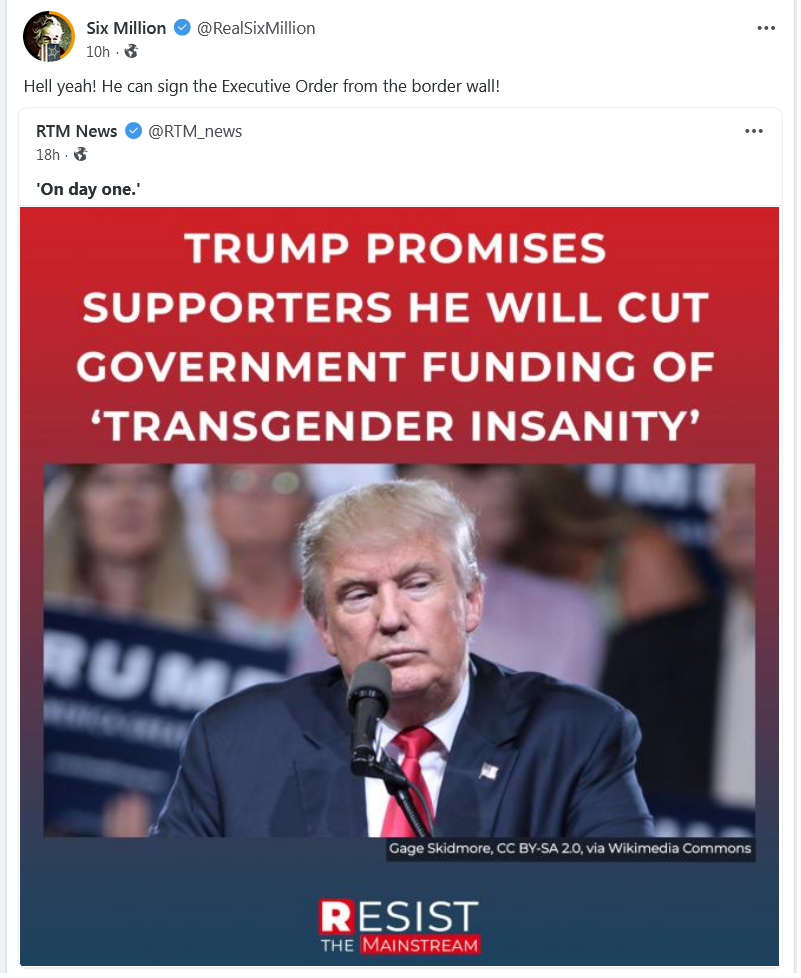This screenshot has height=978, width=801.
Task: Click the RTM News display name
Action: 77,132
